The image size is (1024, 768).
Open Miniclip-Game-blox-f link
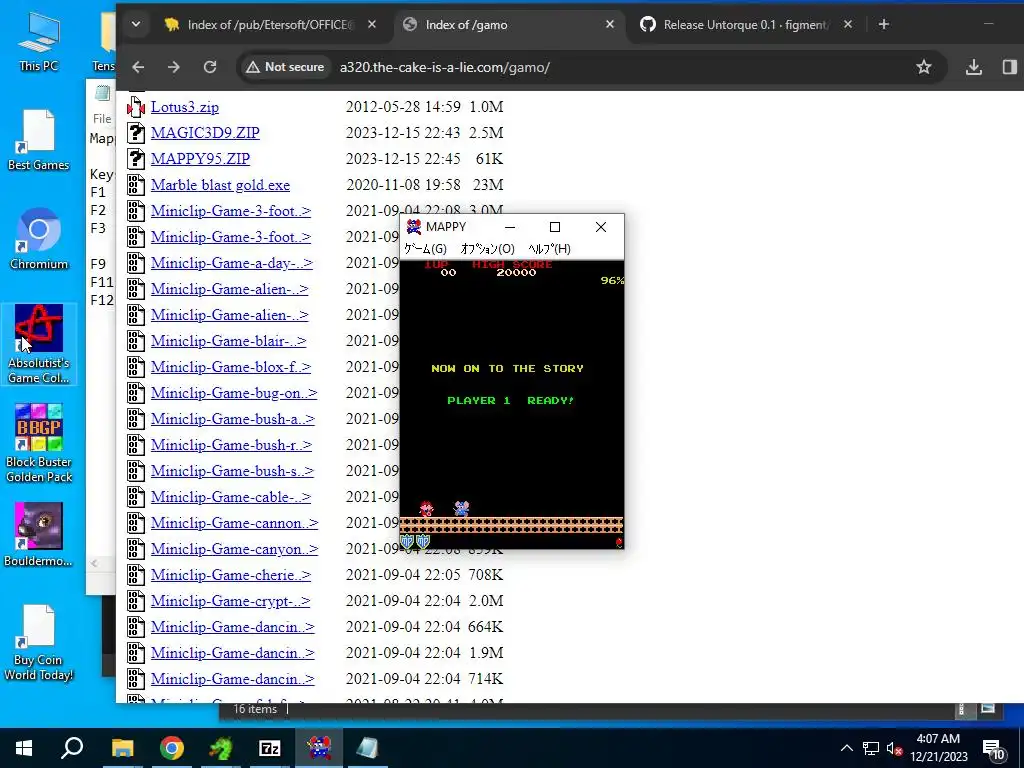click(231, 367)
